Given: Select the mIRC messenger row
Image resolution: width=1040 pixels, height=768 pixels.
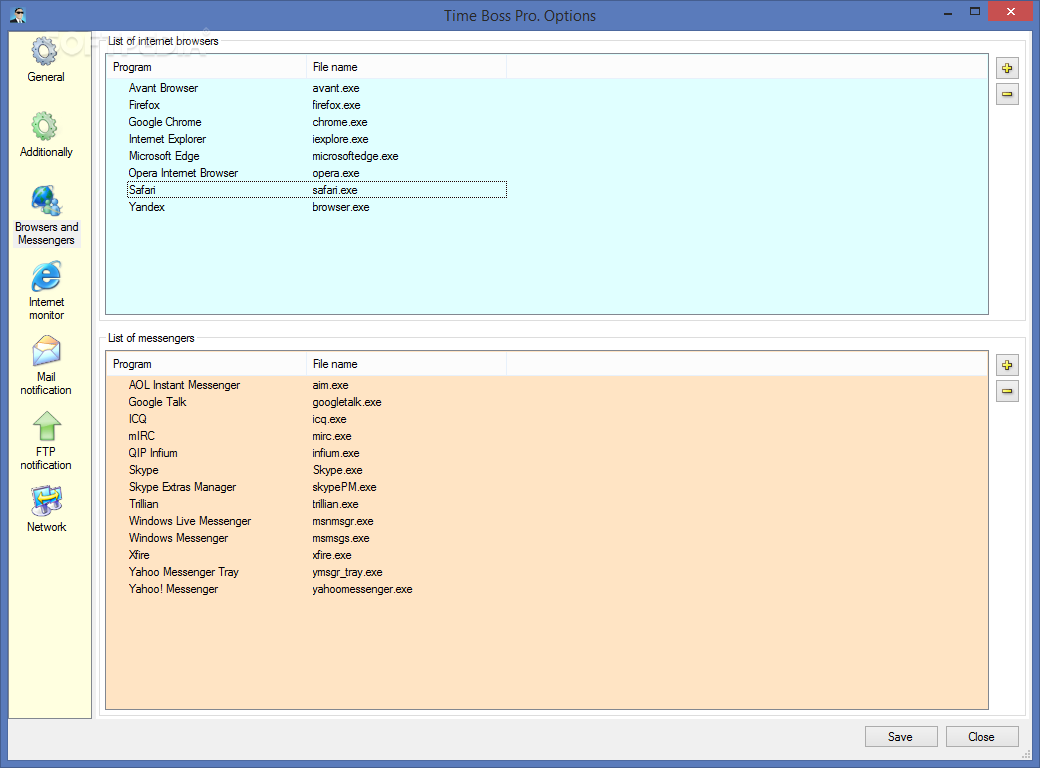Looking at the screenshot, I should tap(316, 436).
